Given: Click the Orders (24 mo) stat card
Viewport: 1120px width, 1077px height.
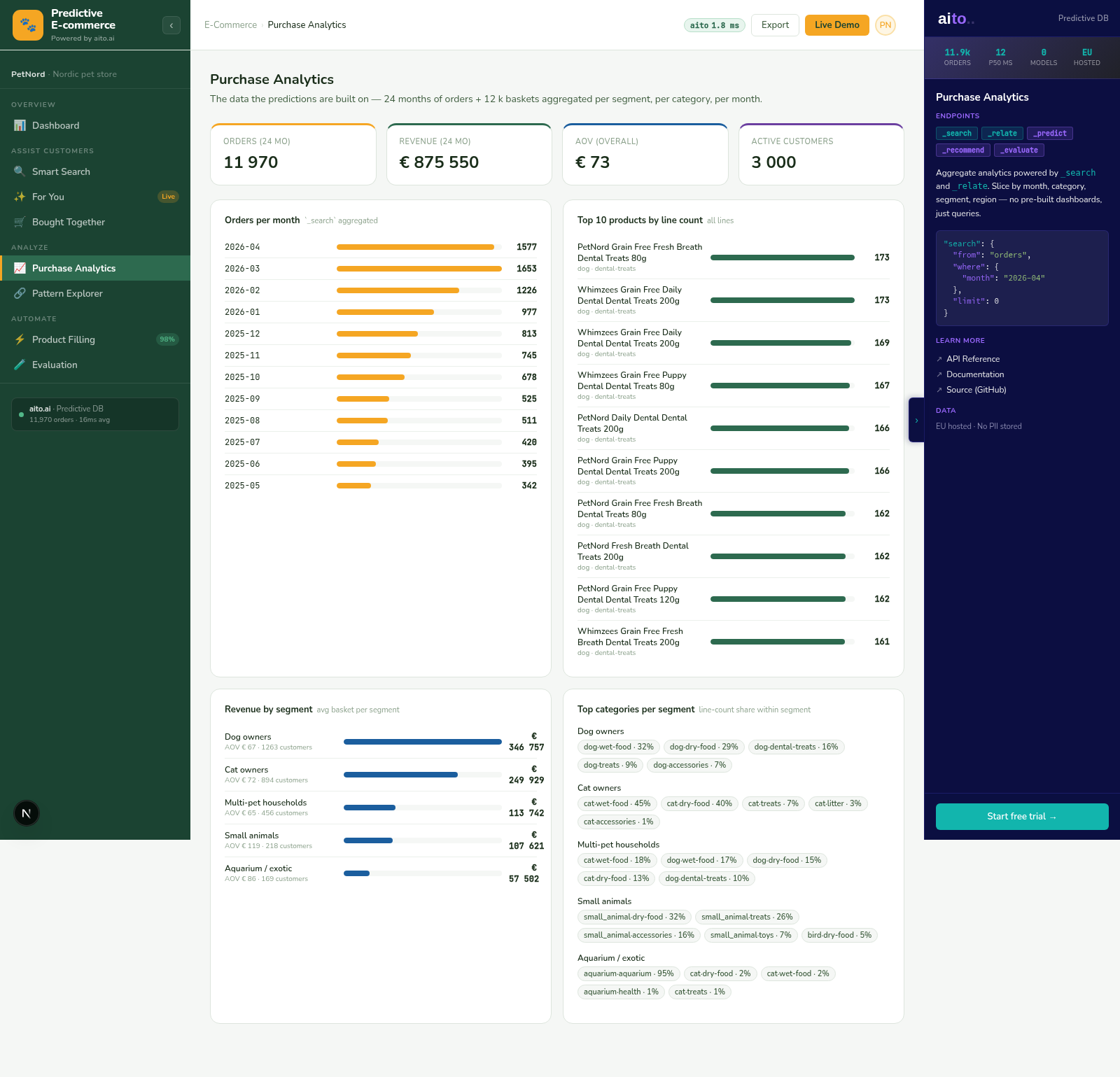Looking at the screenshot, I should tap(293, 155).
